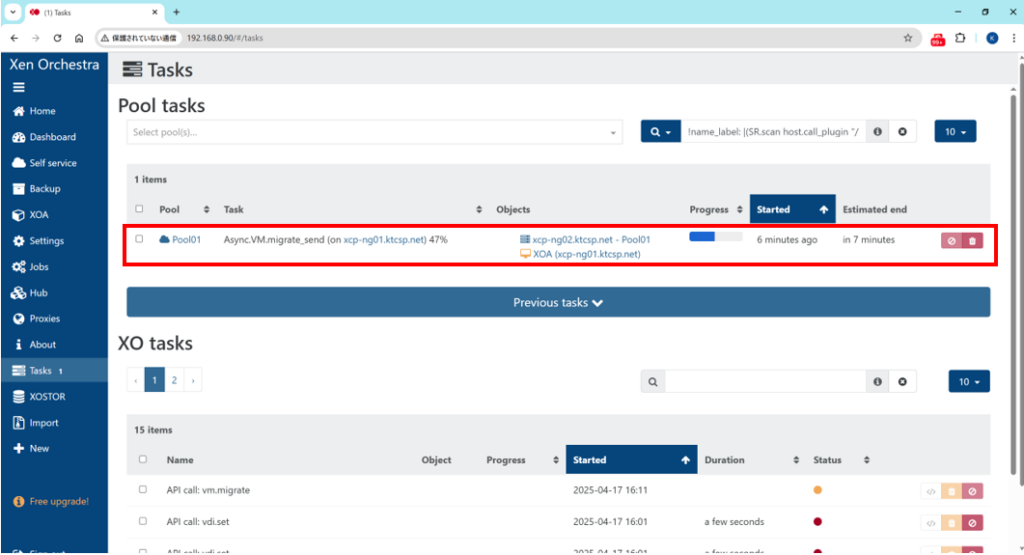
Task: Focus the XO tasks search input field
Action: (765, 381)
